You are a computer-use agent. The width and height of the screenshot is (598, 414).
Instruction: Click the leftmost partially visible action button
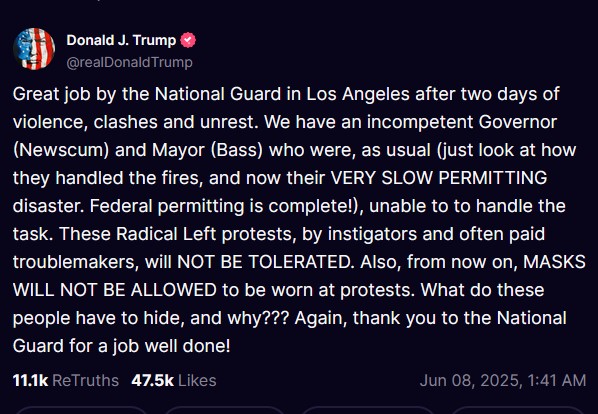tap(81, 410)
